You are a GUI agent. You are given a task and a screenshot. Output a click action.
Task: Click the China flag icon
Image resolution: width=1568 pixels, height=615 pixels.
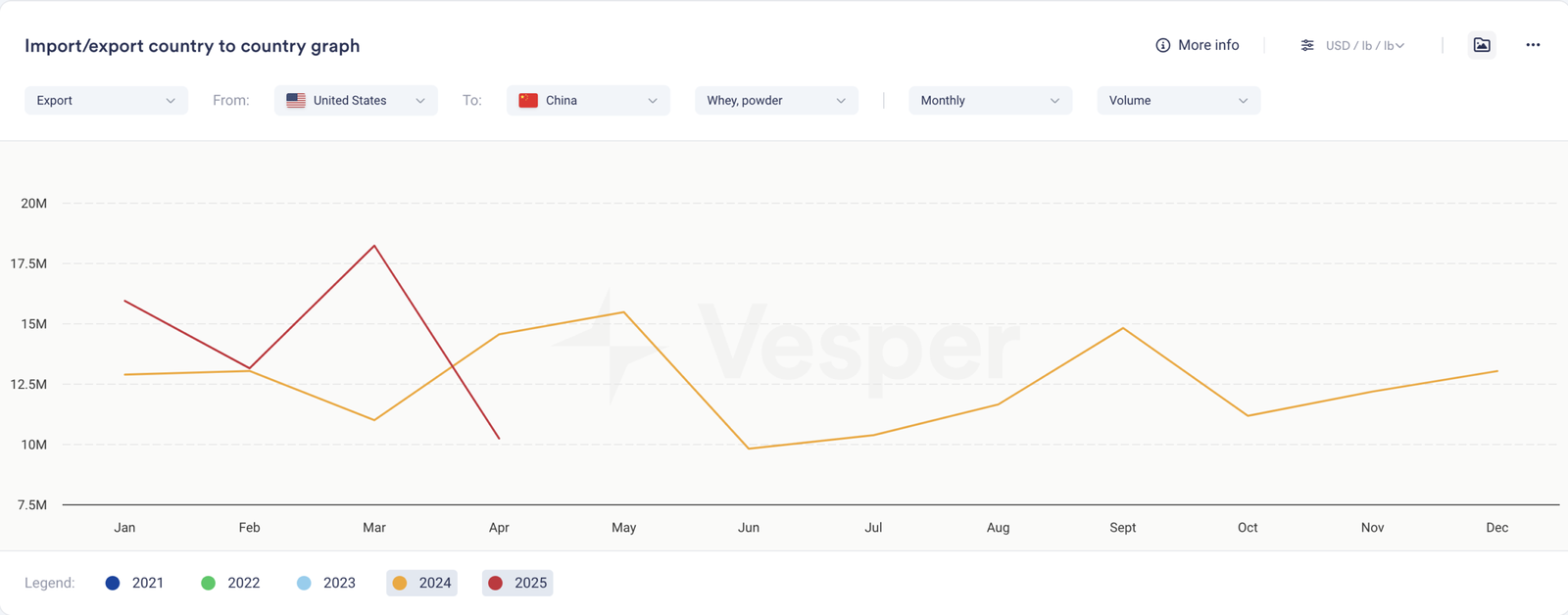pos(528,100)
